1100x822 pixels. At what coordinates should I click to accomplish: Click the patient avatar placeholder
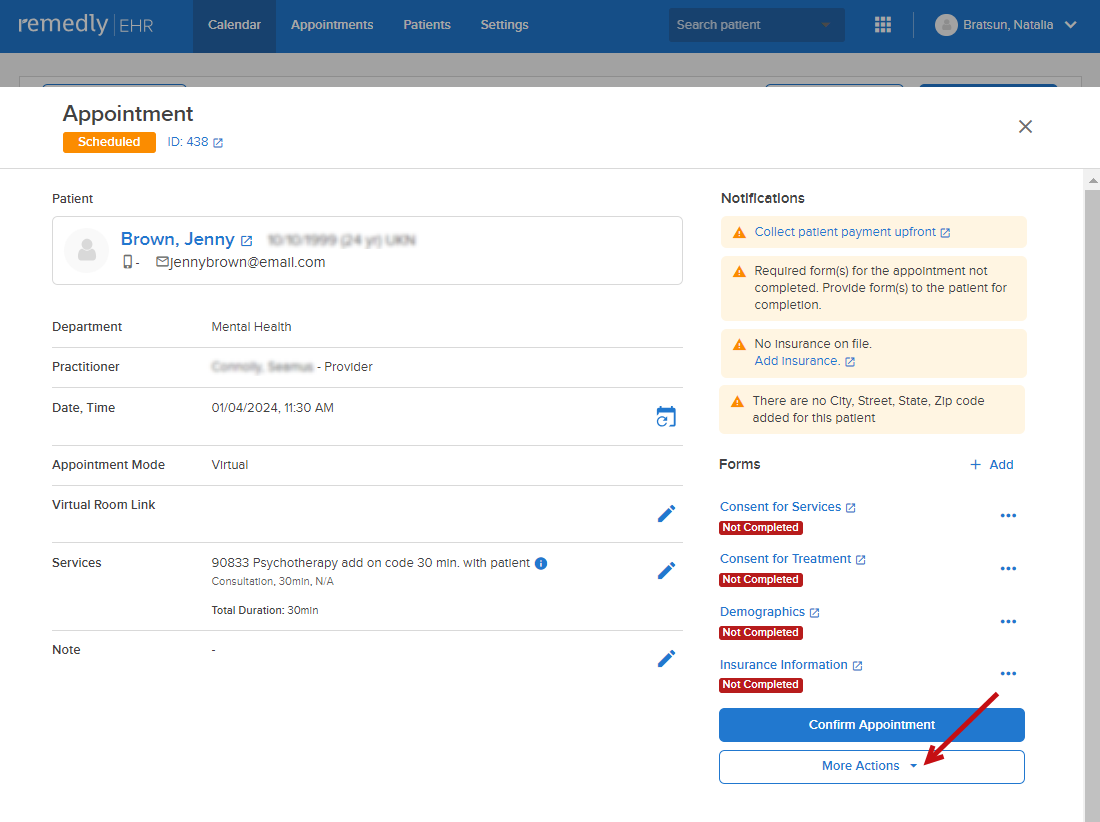click(86, 250)
